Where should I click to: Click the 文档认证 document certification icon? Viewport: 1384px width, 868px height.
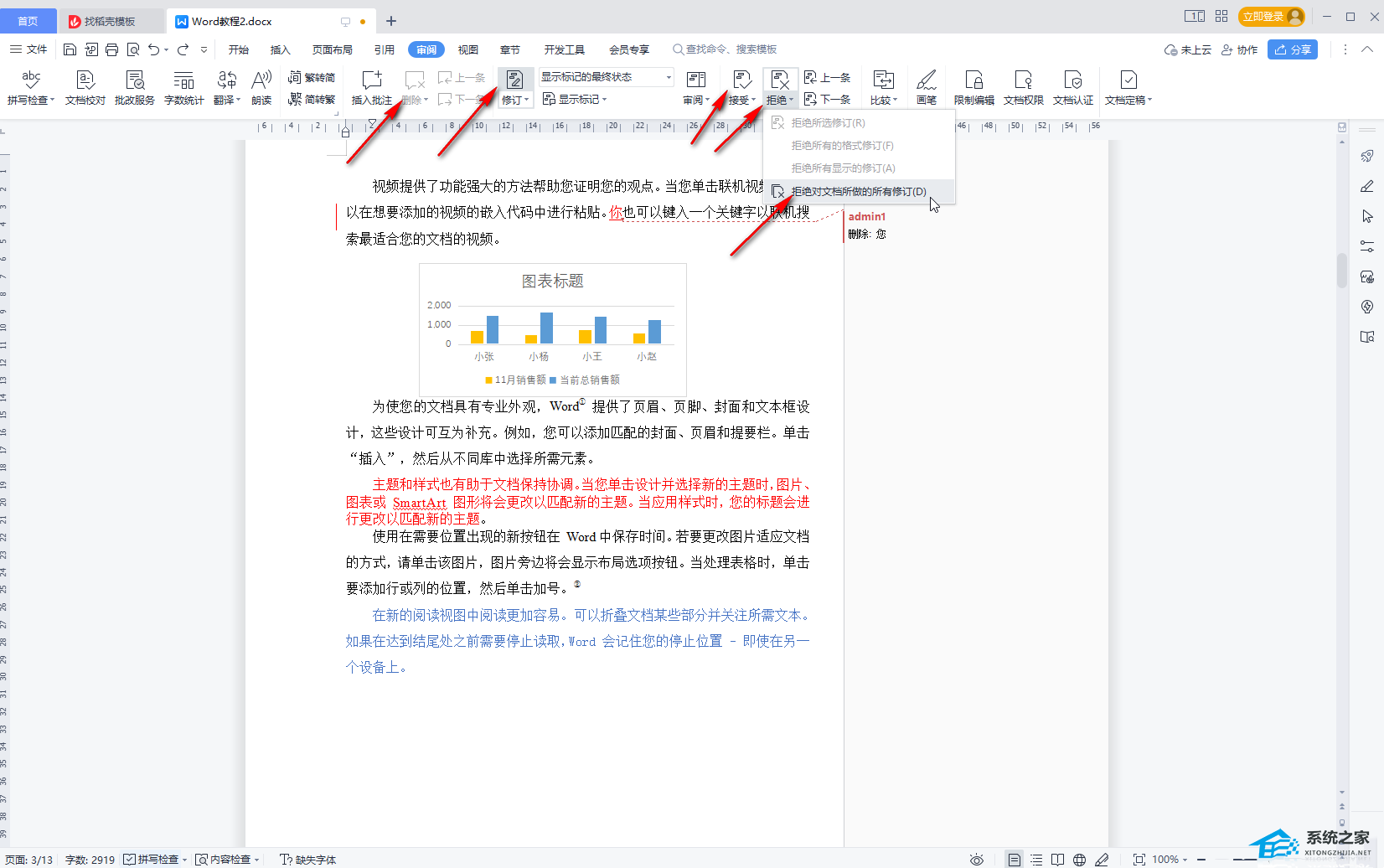pyautogui.click(x=1072, y=87)
